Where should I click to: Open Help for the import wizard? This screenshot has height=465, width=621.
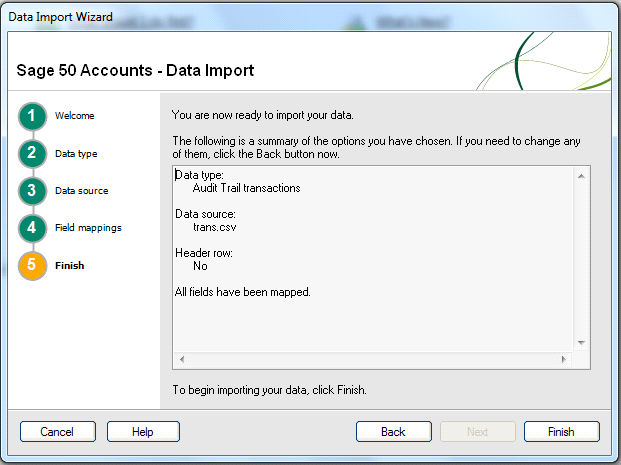[143, 432]
